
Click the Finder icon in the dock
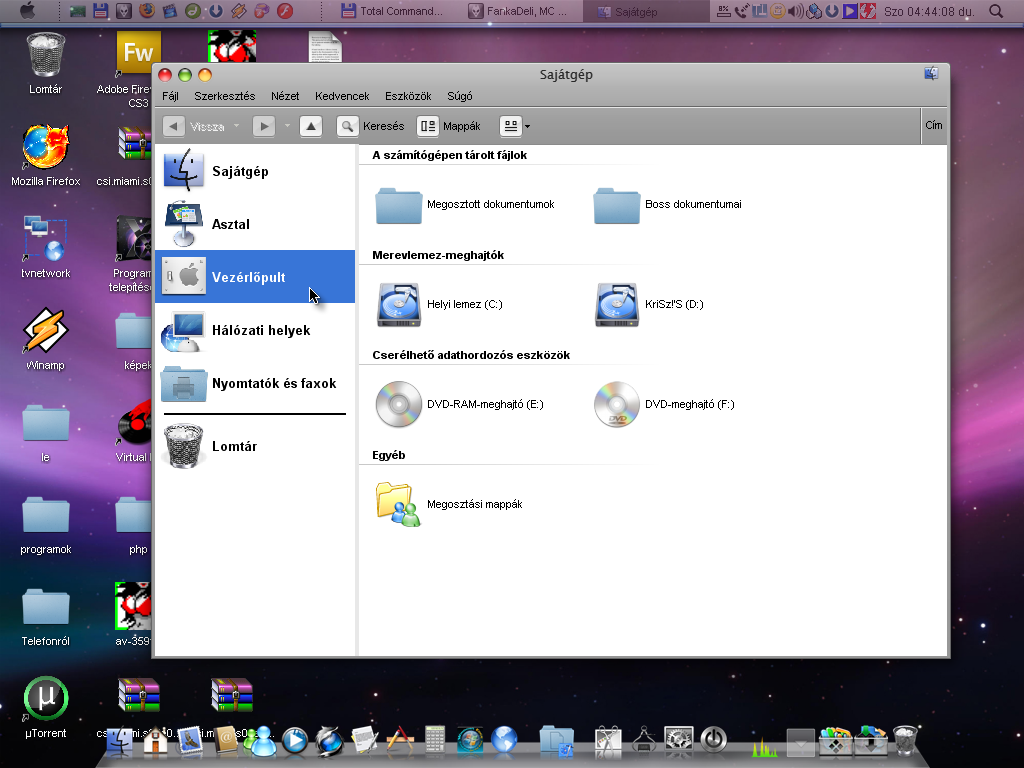click(x=121, y=742)
